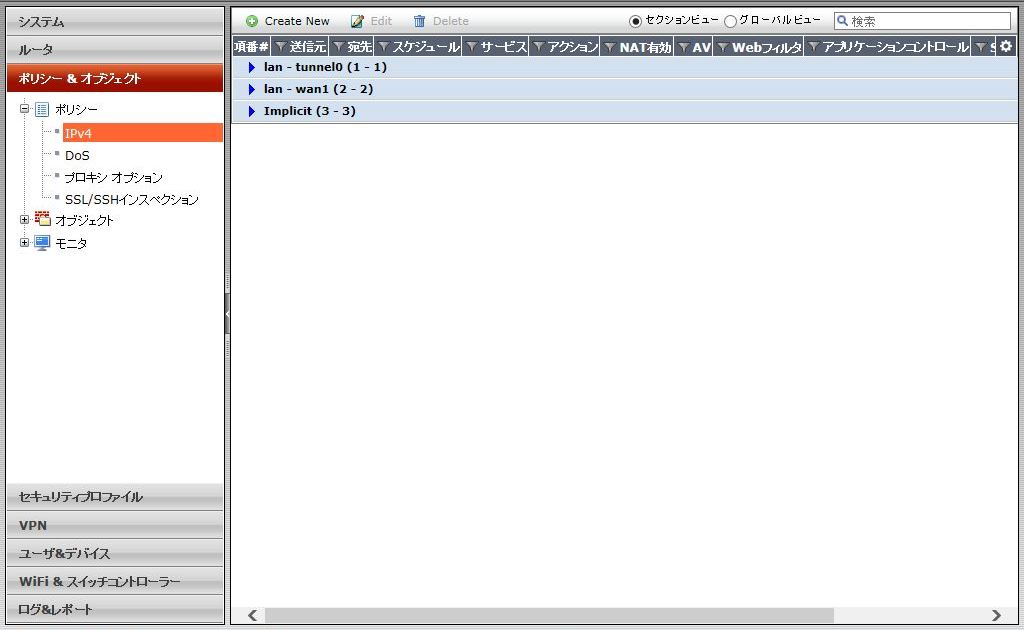Viewport: 1024px width, 630px height.
Task: Select the グローバルビュー radio button
Action: pyautogui.click(x=731, y=22)
